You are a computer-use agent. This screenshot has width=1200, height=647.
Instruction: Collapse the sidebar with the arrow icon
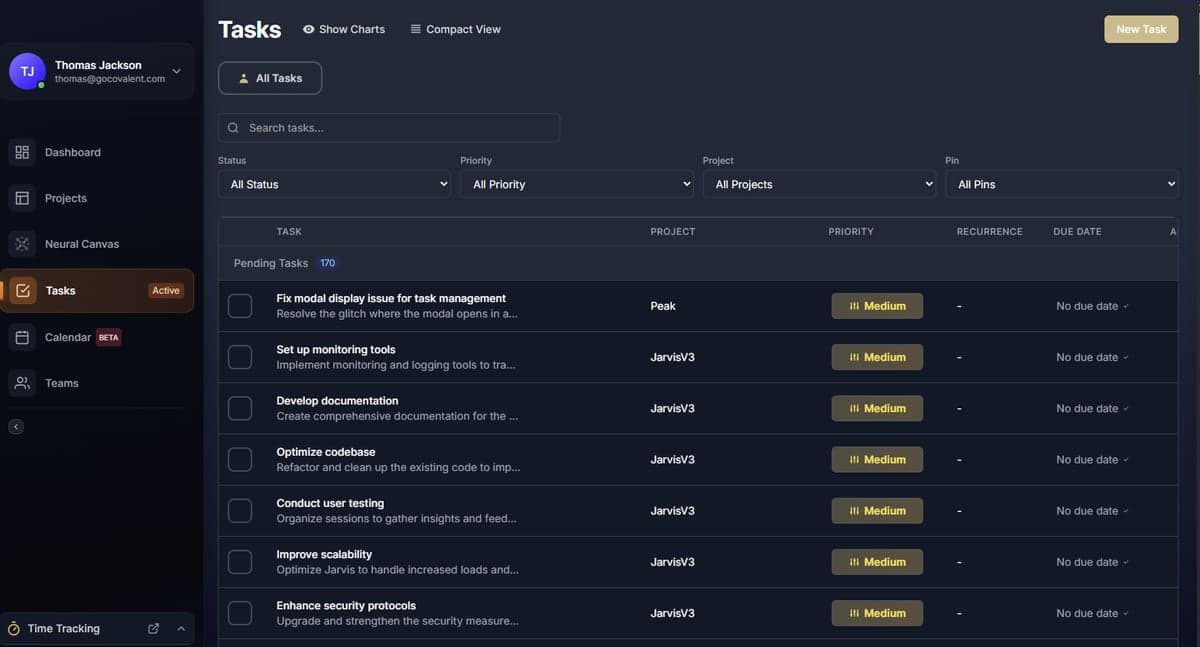pos(16,427)
